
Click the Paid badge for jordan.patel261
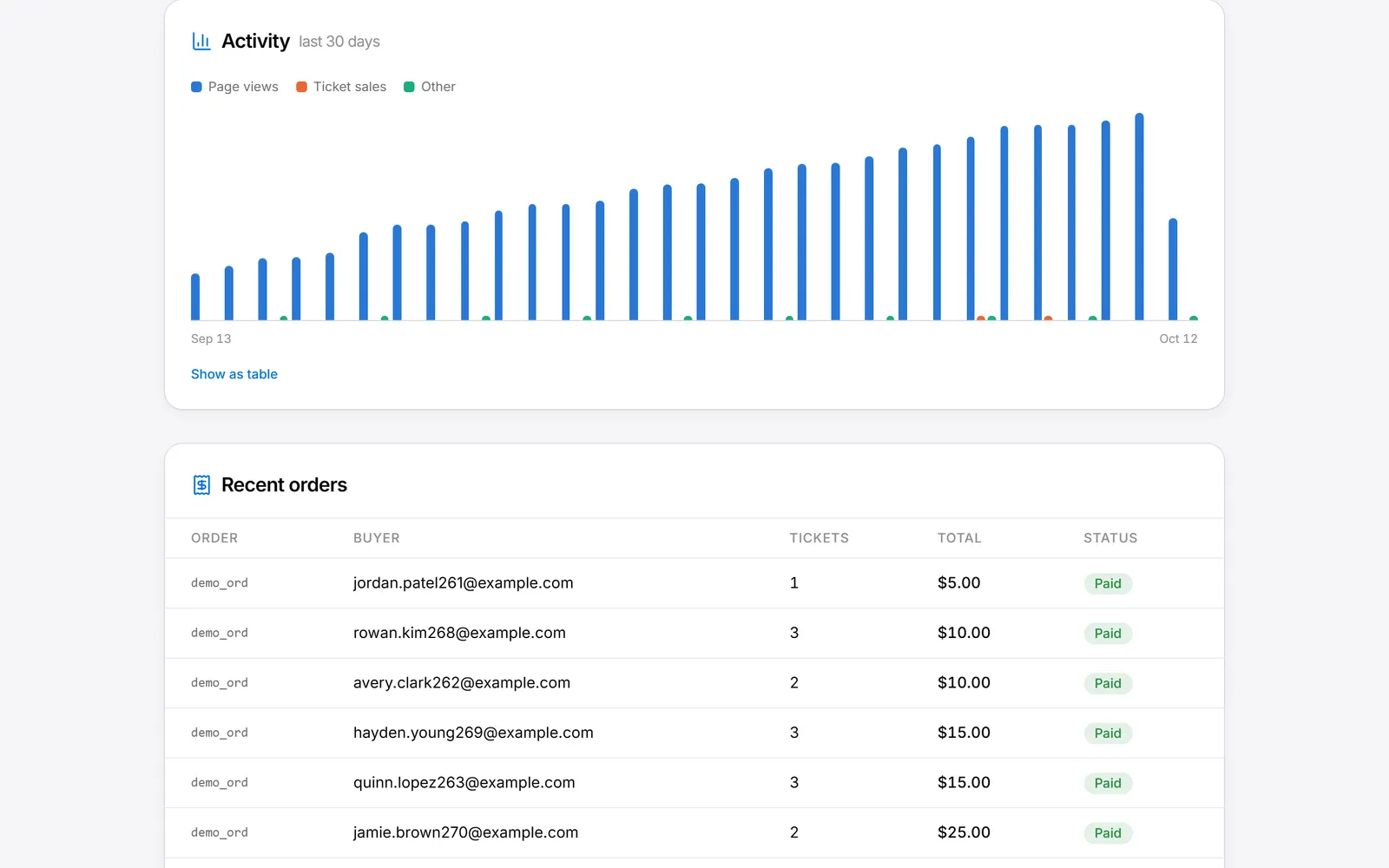click(1108, 583)
